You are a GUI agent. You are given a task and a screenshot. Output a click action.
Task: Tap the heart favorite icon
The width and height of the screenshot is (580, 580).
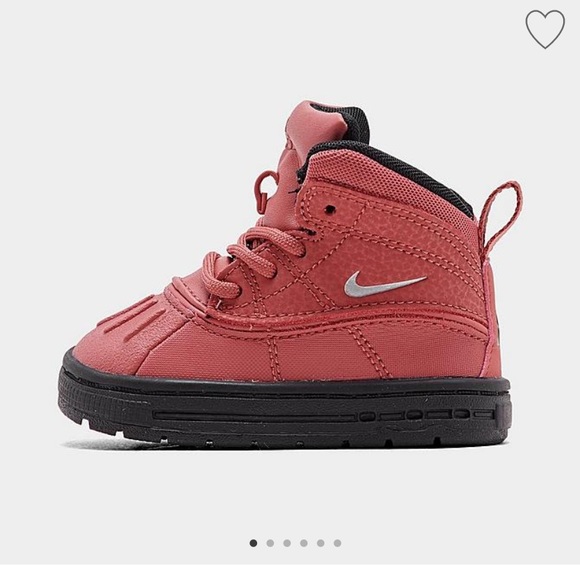pyautogui.click(x=545, y=29)
